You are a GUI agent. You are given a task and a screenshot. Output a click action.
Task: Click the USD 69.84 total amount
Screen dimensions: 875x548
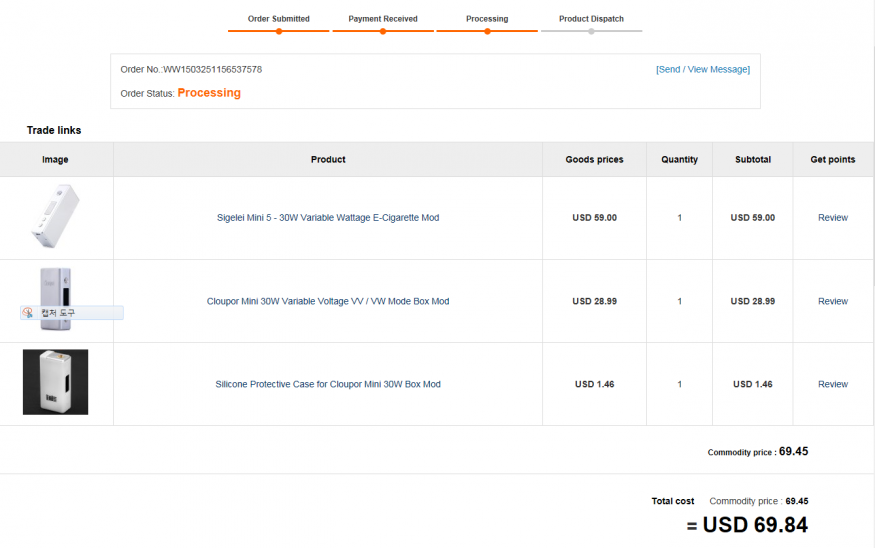(755, 525)
